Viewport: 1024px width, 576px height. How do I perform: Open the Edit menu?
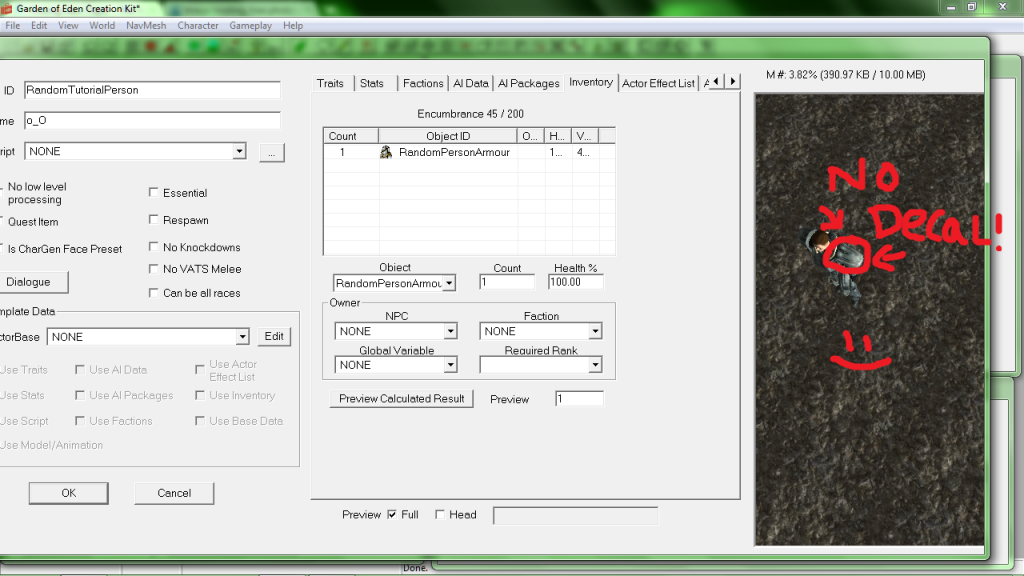[x=39, y=25]
